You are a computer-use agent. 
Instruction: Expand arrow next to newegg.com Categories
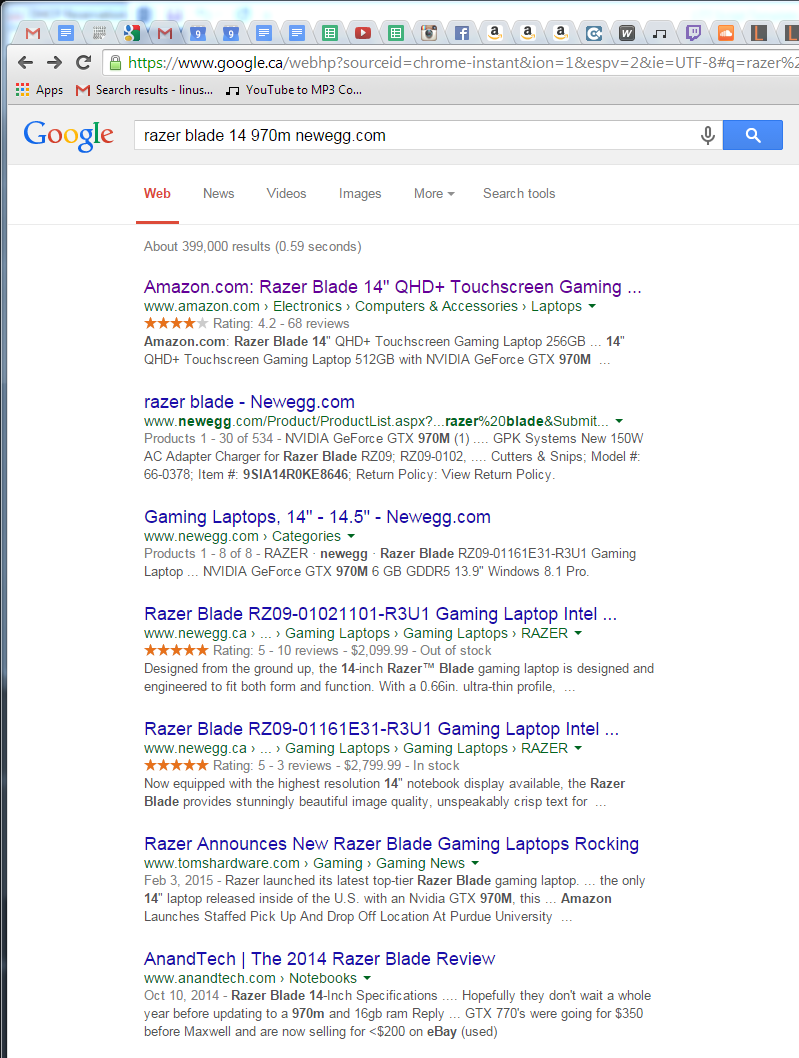351,536
